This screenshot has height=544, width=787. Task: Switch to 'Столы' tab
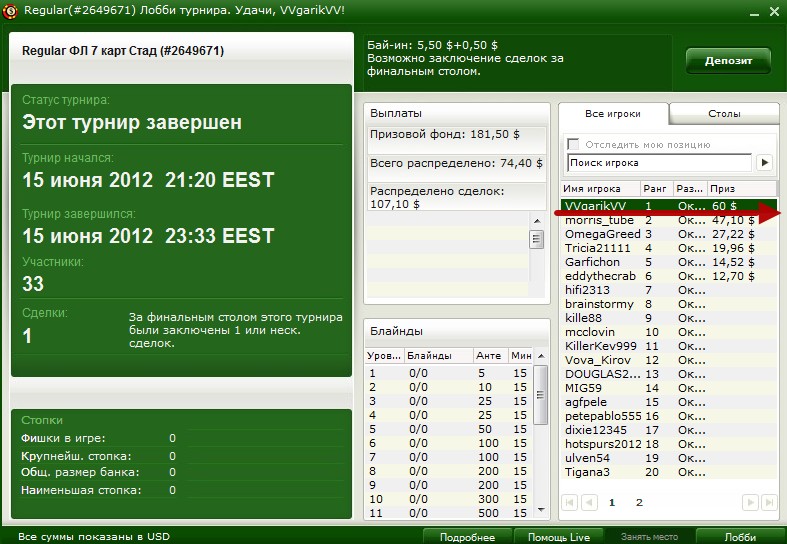point(724,114)
